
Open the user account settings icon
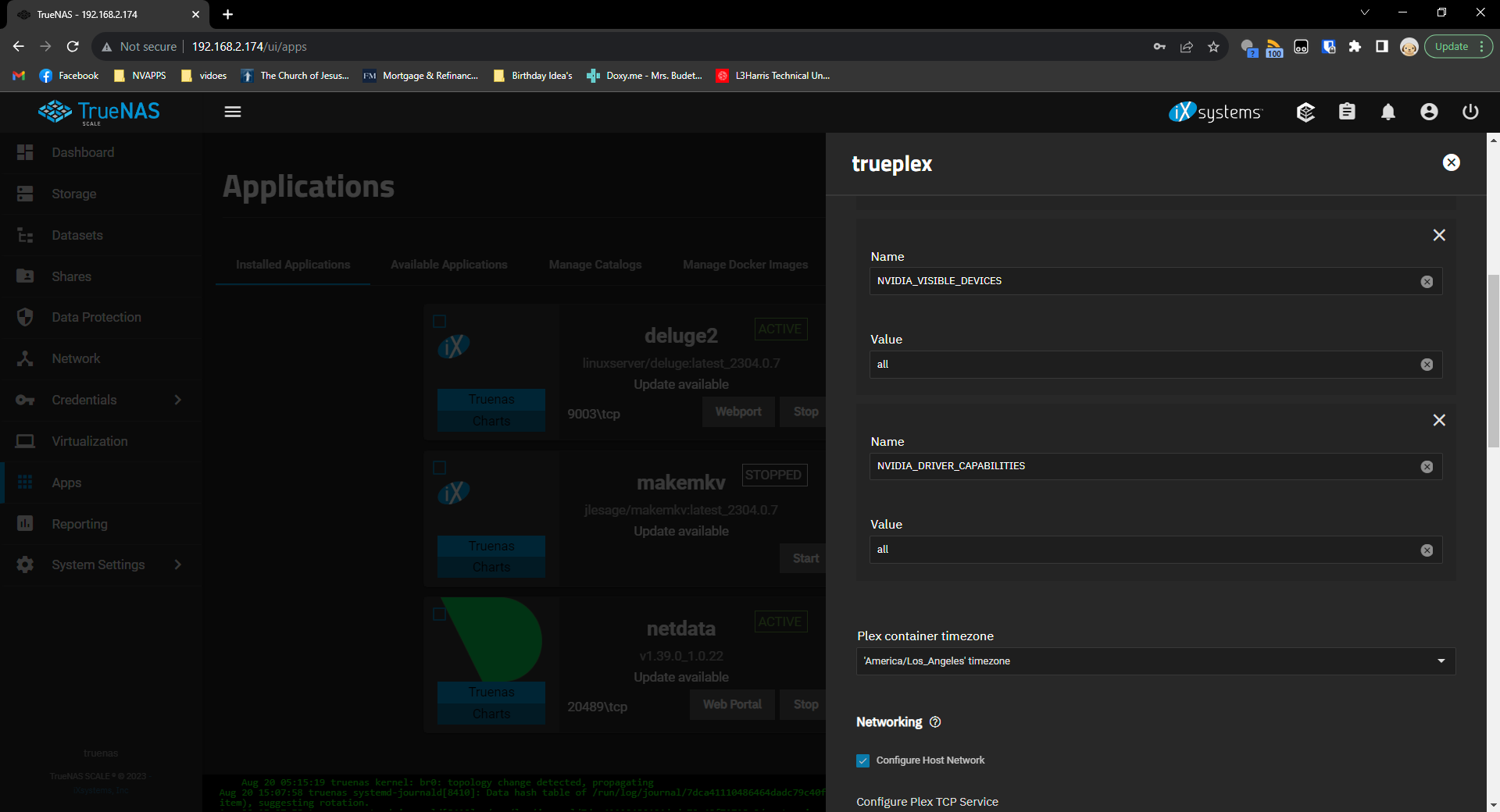click(x=1429, y=112)
